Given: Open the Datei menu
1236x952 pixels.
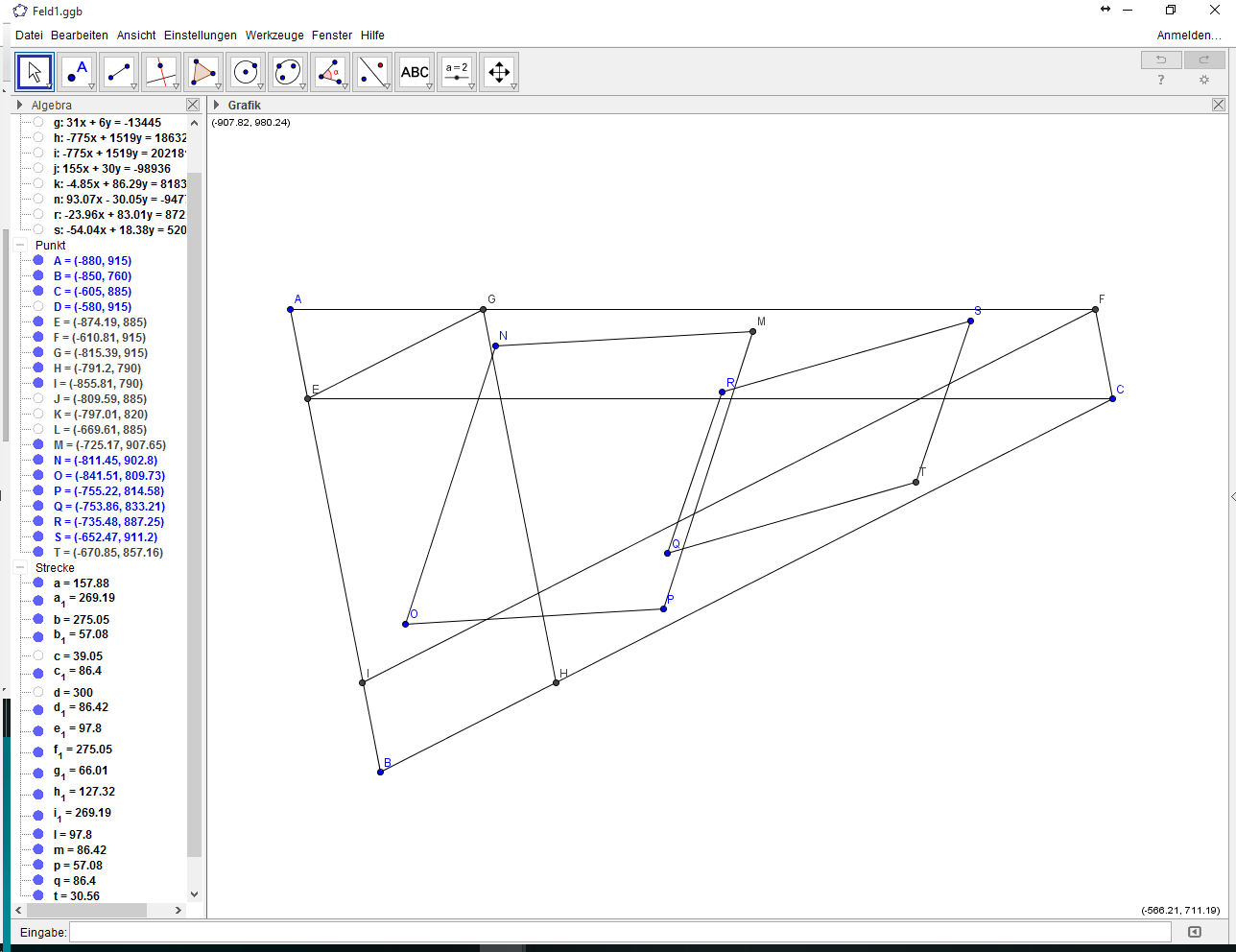Looking at the screenshot, I should [x=29, y=36].
